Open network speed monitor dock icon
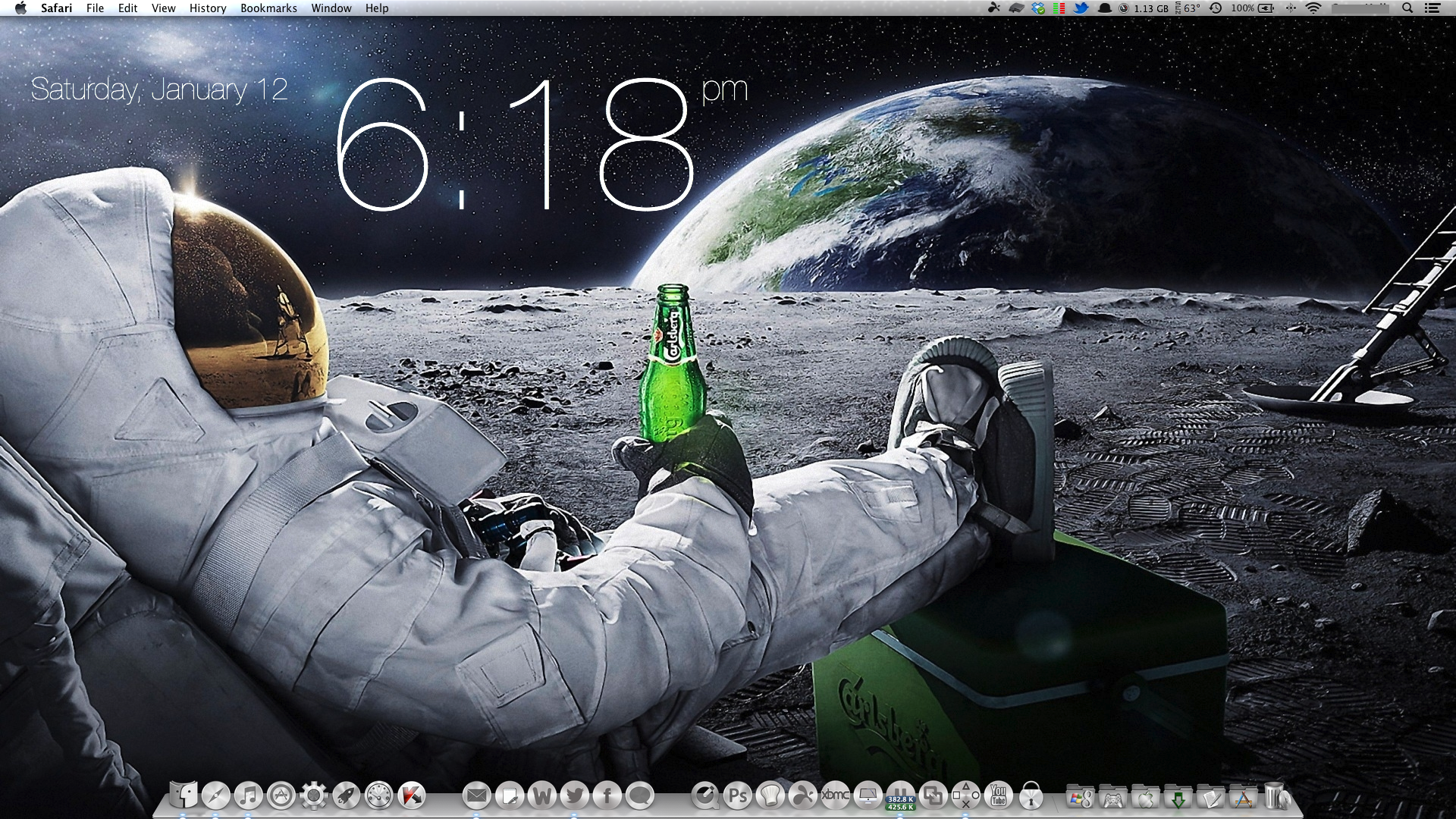 click(901, 795)
